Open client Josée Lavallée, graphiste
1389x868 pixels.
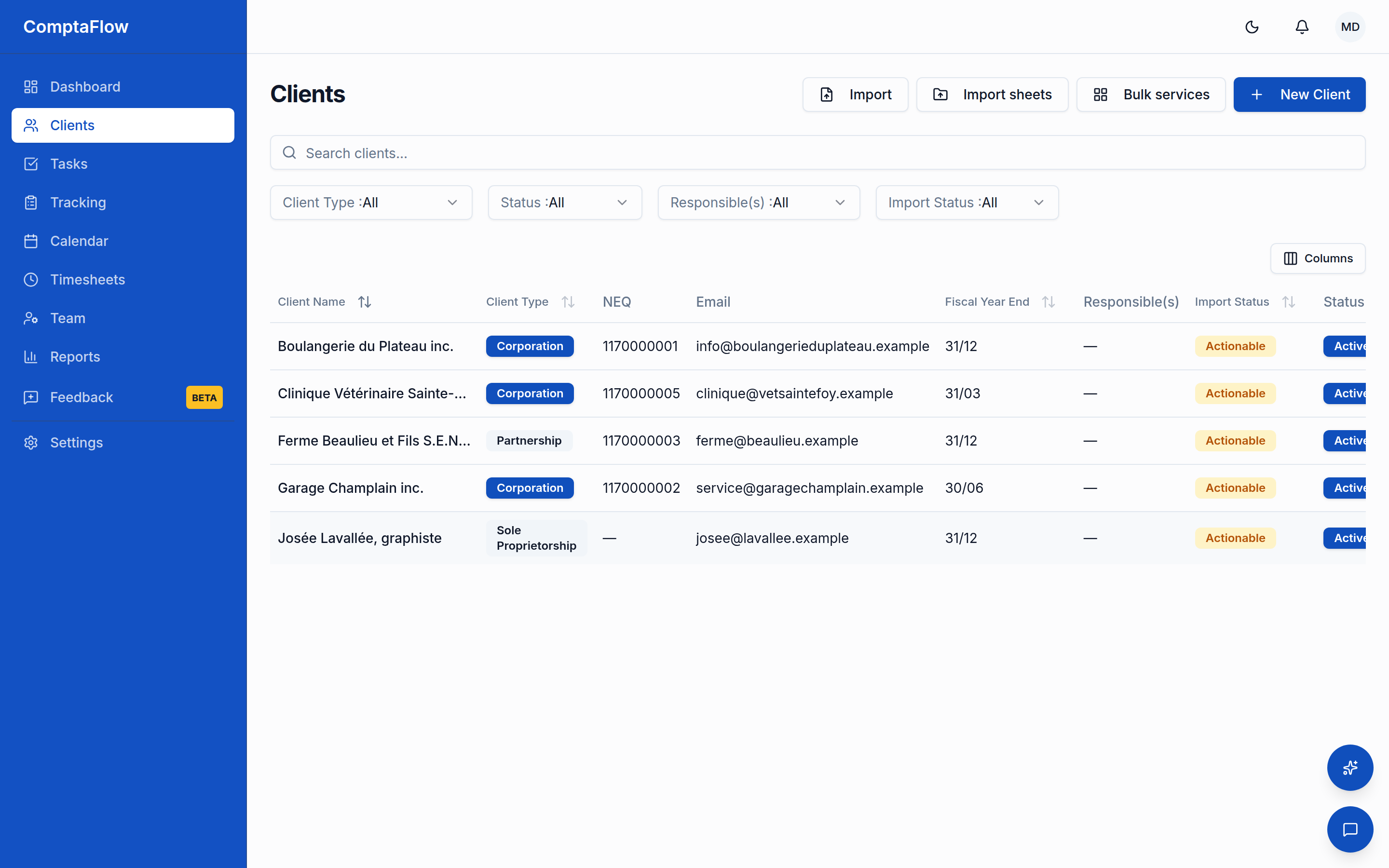[x=360, y=538]
